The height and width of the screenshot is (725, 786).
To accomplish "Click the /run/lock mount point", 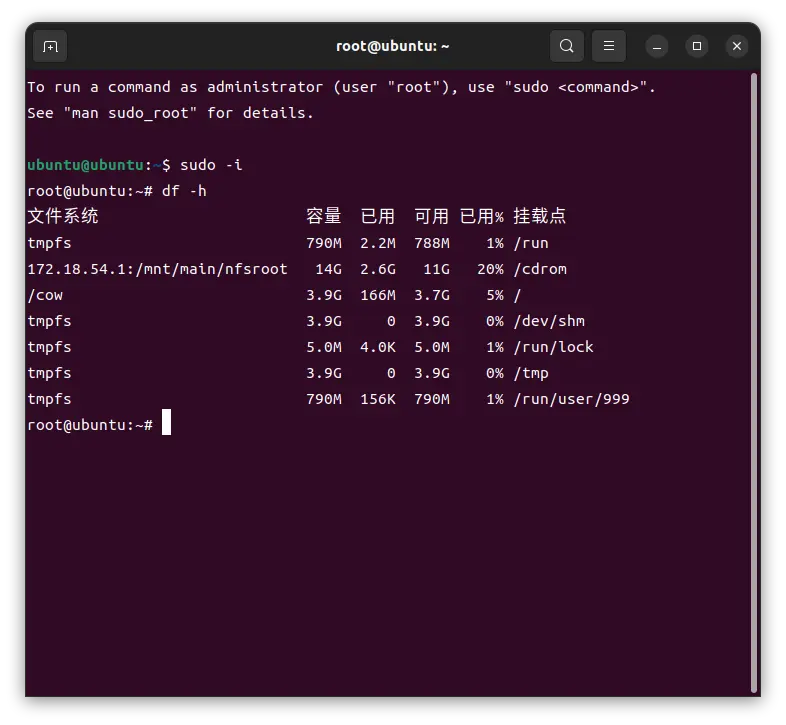I will [x=553, y=347].
